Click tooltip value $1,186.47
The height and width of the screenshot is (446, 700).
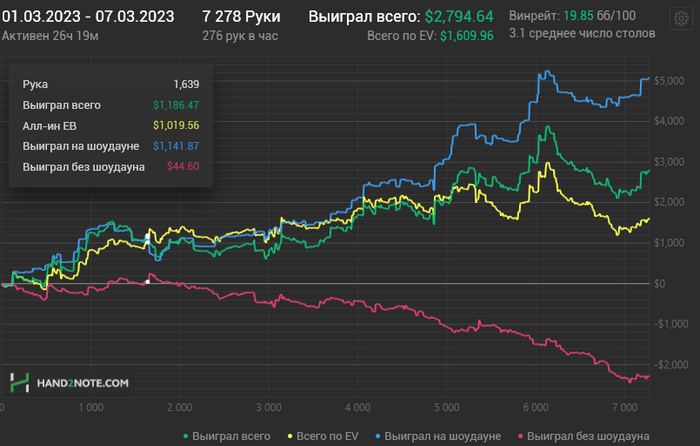tap(176, 105)
